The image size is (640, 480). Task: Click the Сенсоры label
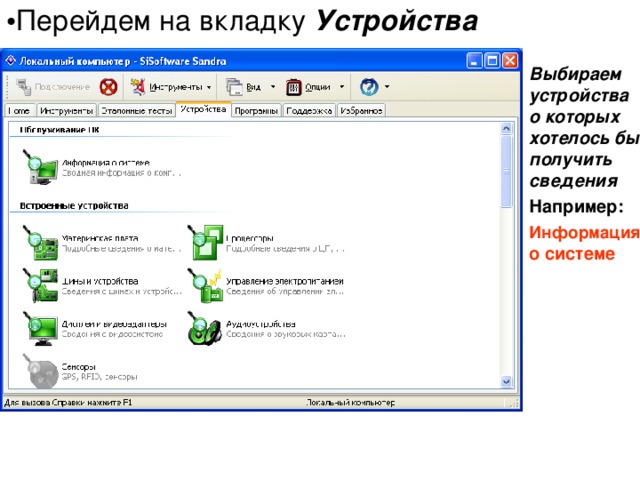click(x=78, y=367)
